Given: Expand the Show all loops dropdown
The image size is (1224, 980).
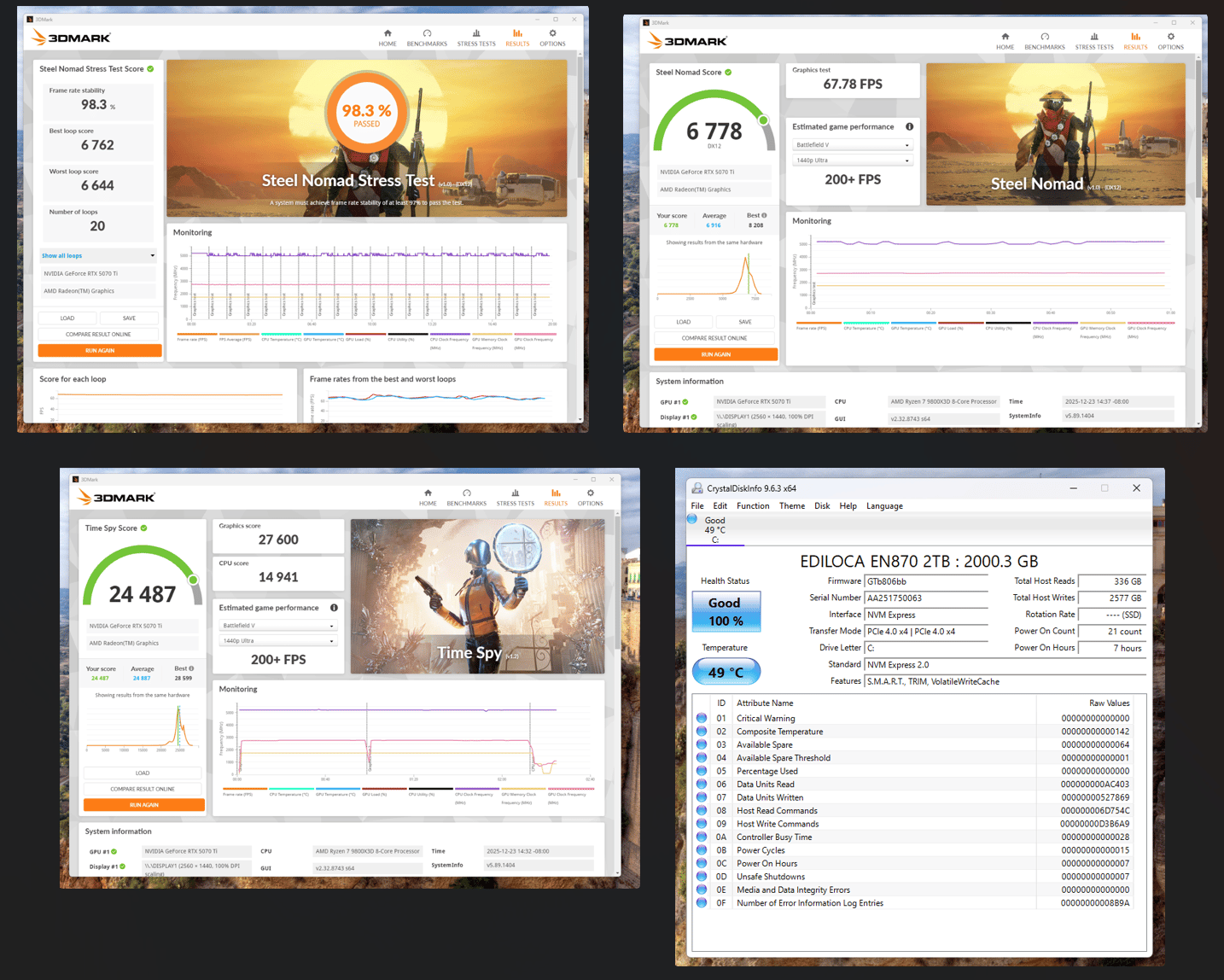Looking at the screenshot, I should [98, 255].
